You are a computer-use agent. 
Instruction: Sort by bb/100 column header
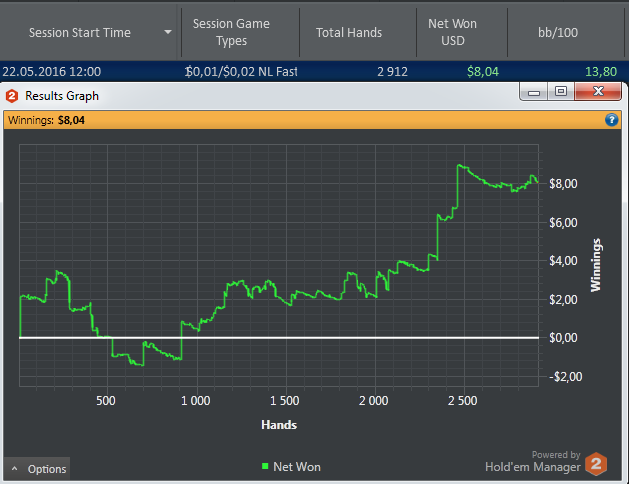coord(558,32)
